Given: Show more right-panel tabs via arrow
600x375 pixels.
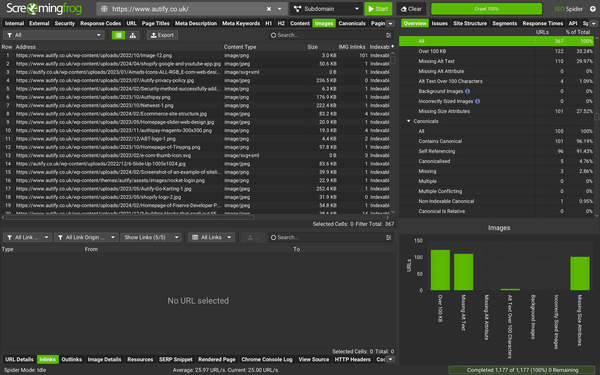Looking at the screenshot, I should tap(594, 23).
